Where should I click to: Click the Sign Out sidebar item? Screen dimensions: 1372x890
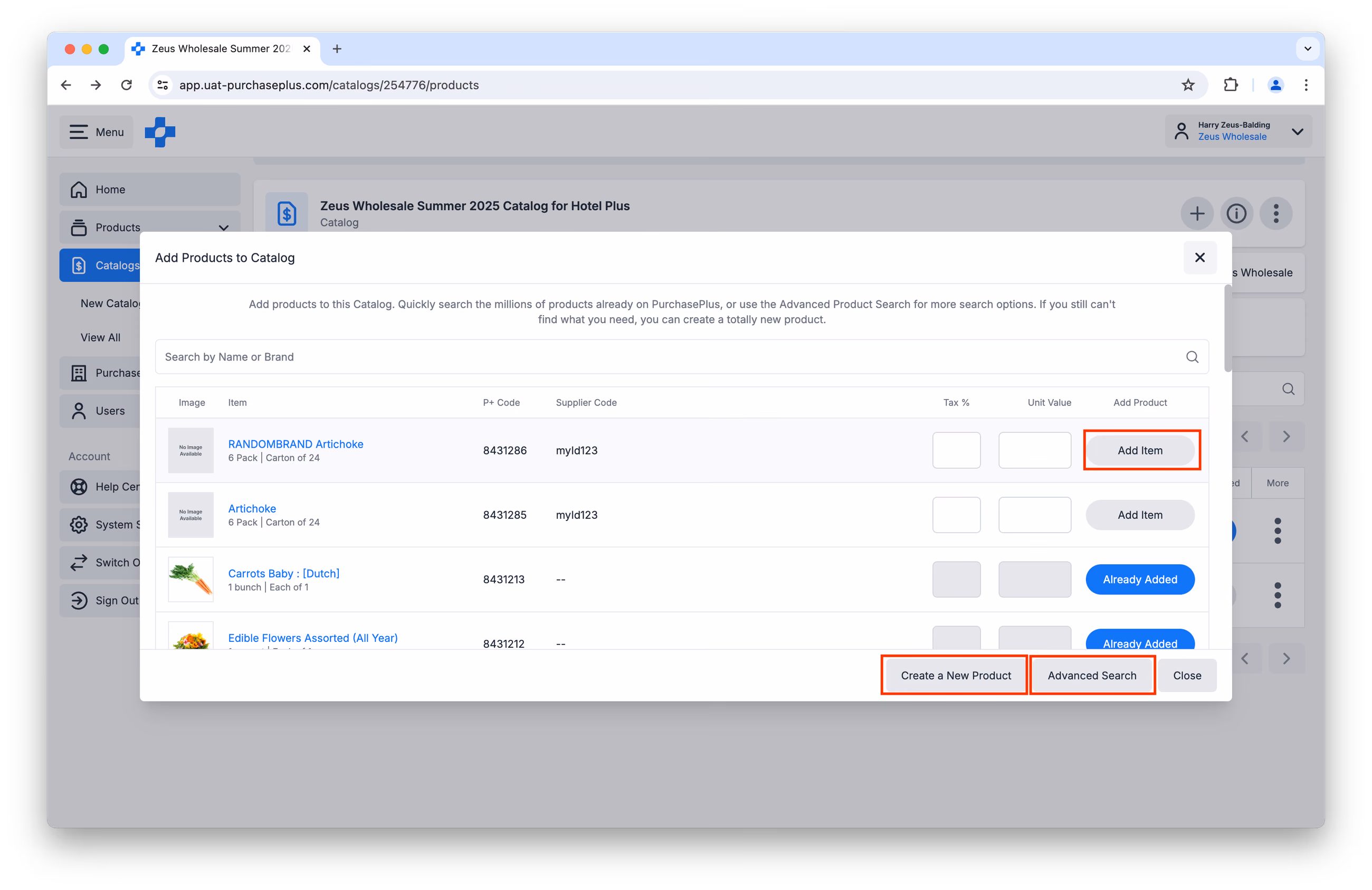pos(100,600)
